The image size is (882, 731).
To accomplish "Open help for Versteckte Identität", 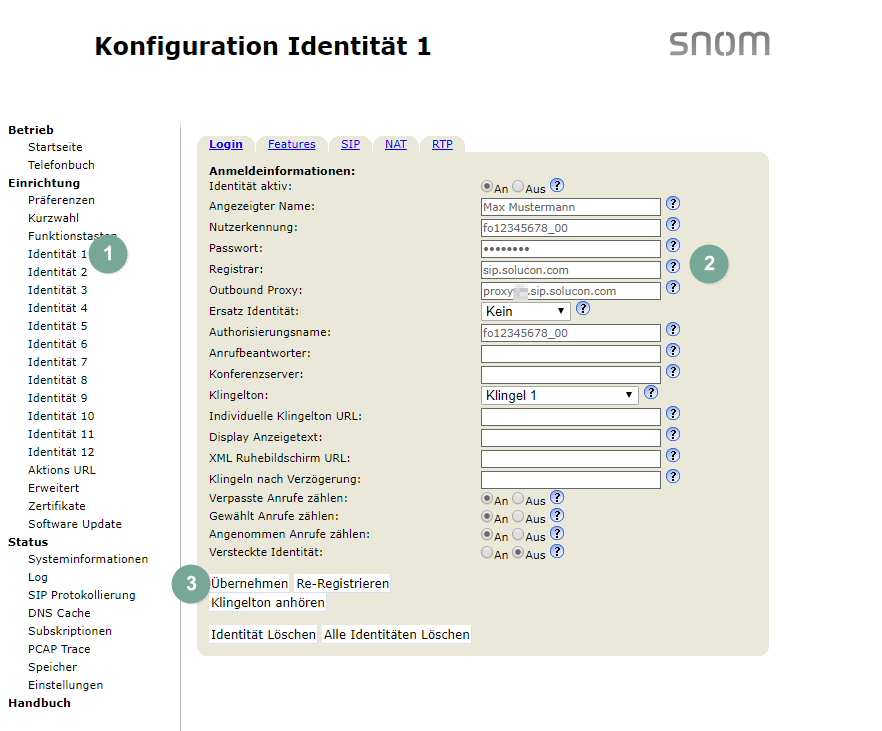I will [557, 552].
